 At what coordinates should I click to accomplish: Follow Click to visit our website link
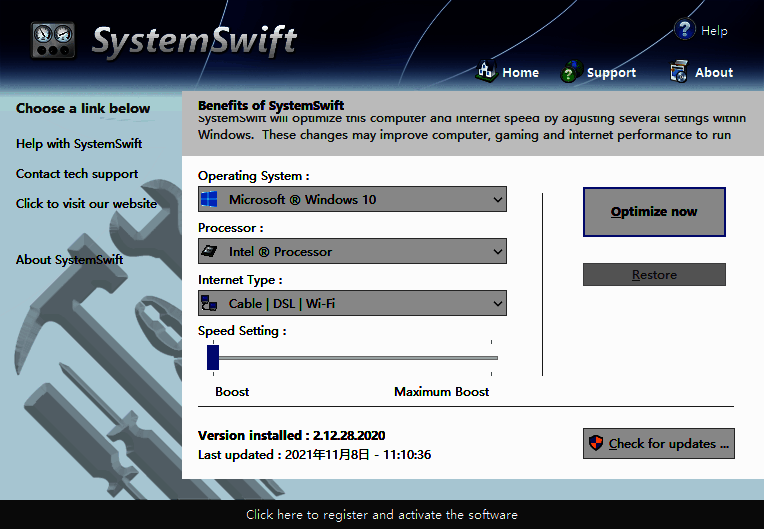coord(86,204)
